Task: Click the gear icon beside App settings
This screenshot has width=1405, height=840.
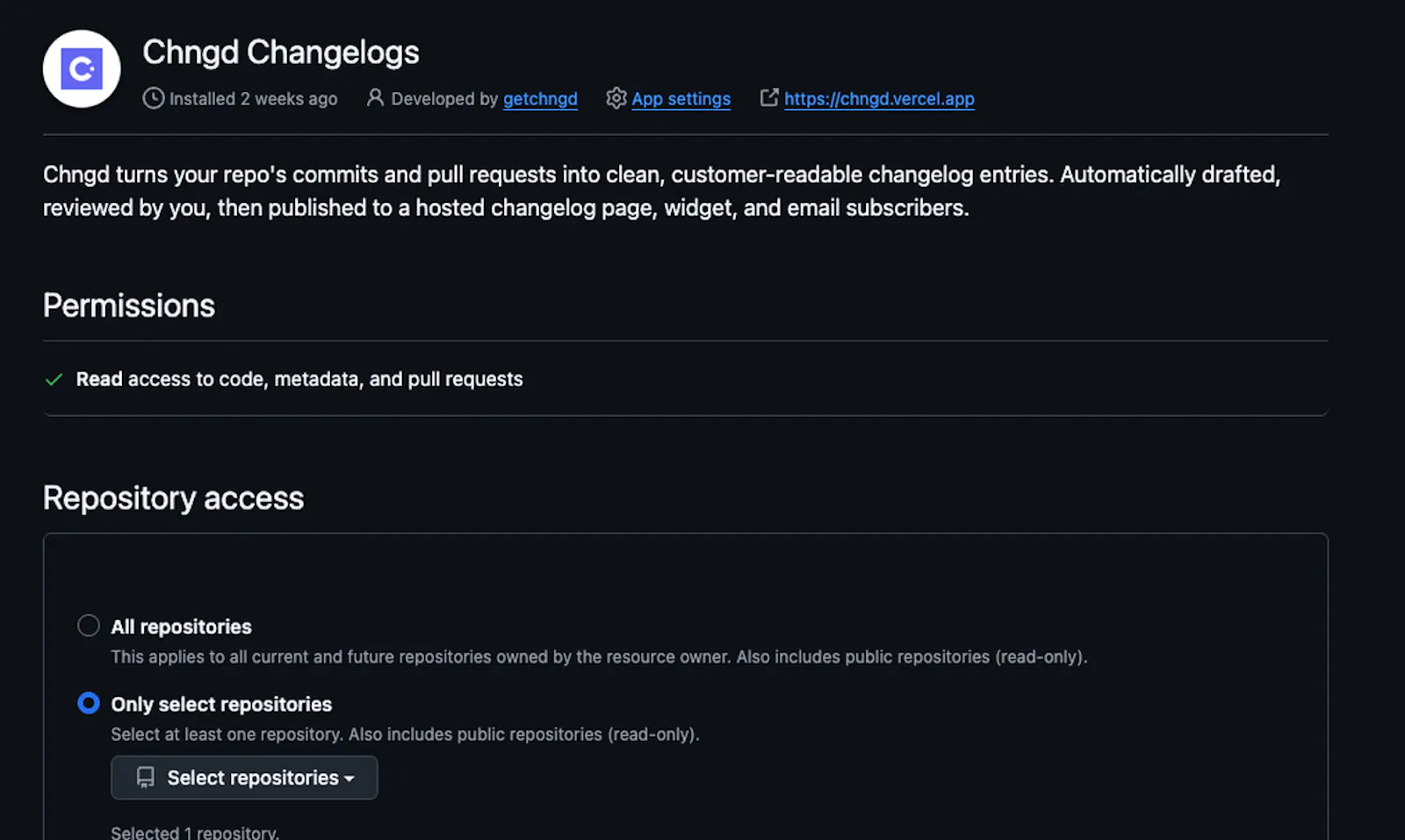Action: 616,97
